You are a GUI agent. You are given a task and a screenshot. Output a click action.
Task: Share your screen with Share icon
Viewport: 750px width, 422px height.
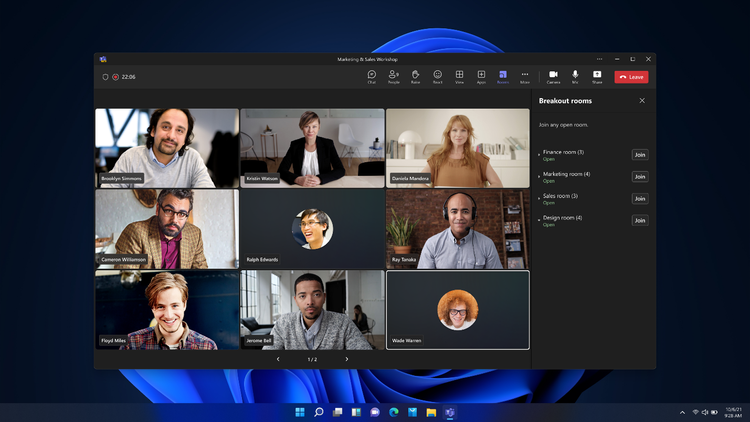(597, 77)
